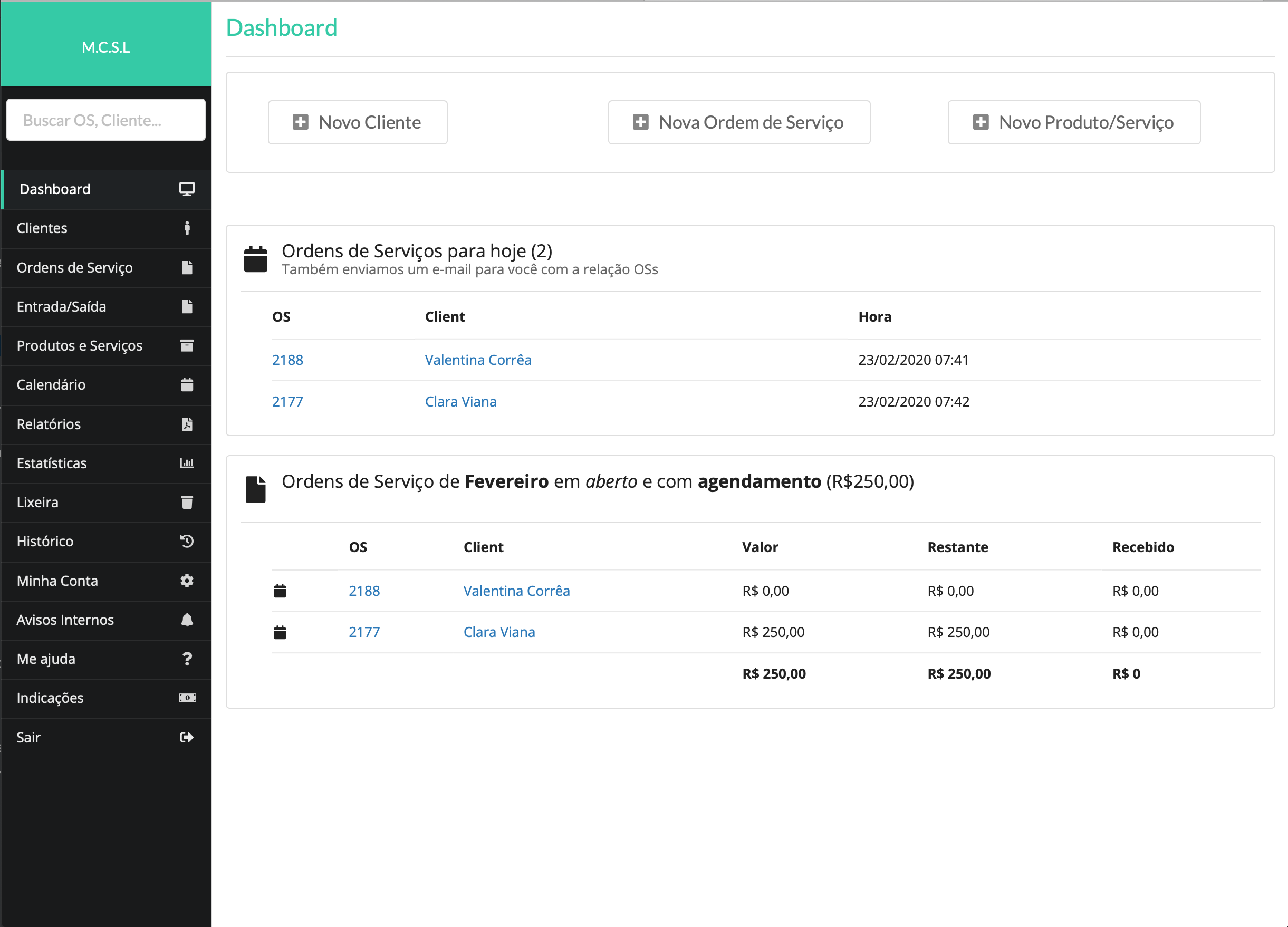The width and height of the screenshot is (1288, 927).
Task: Click the Dashboard page title
Action: 282,28
